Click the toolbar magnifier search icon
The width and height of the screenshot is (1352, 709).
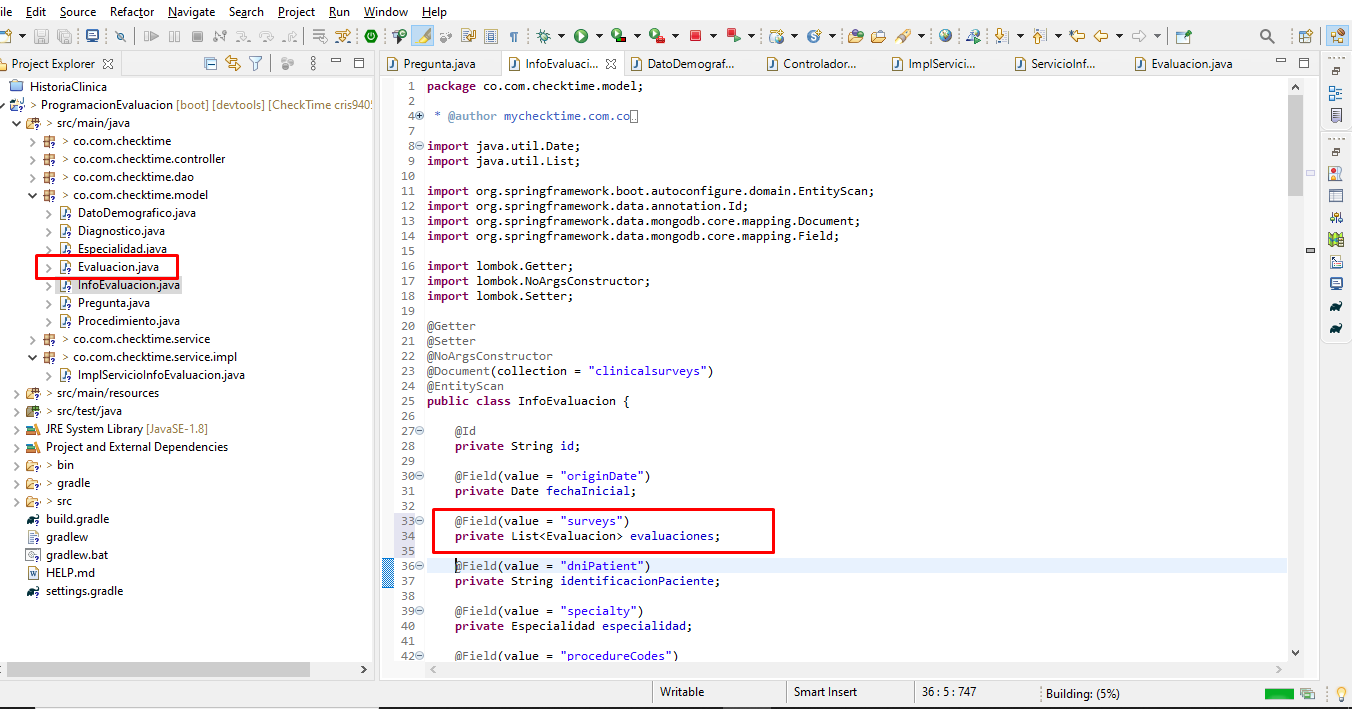coord(1267,36)
